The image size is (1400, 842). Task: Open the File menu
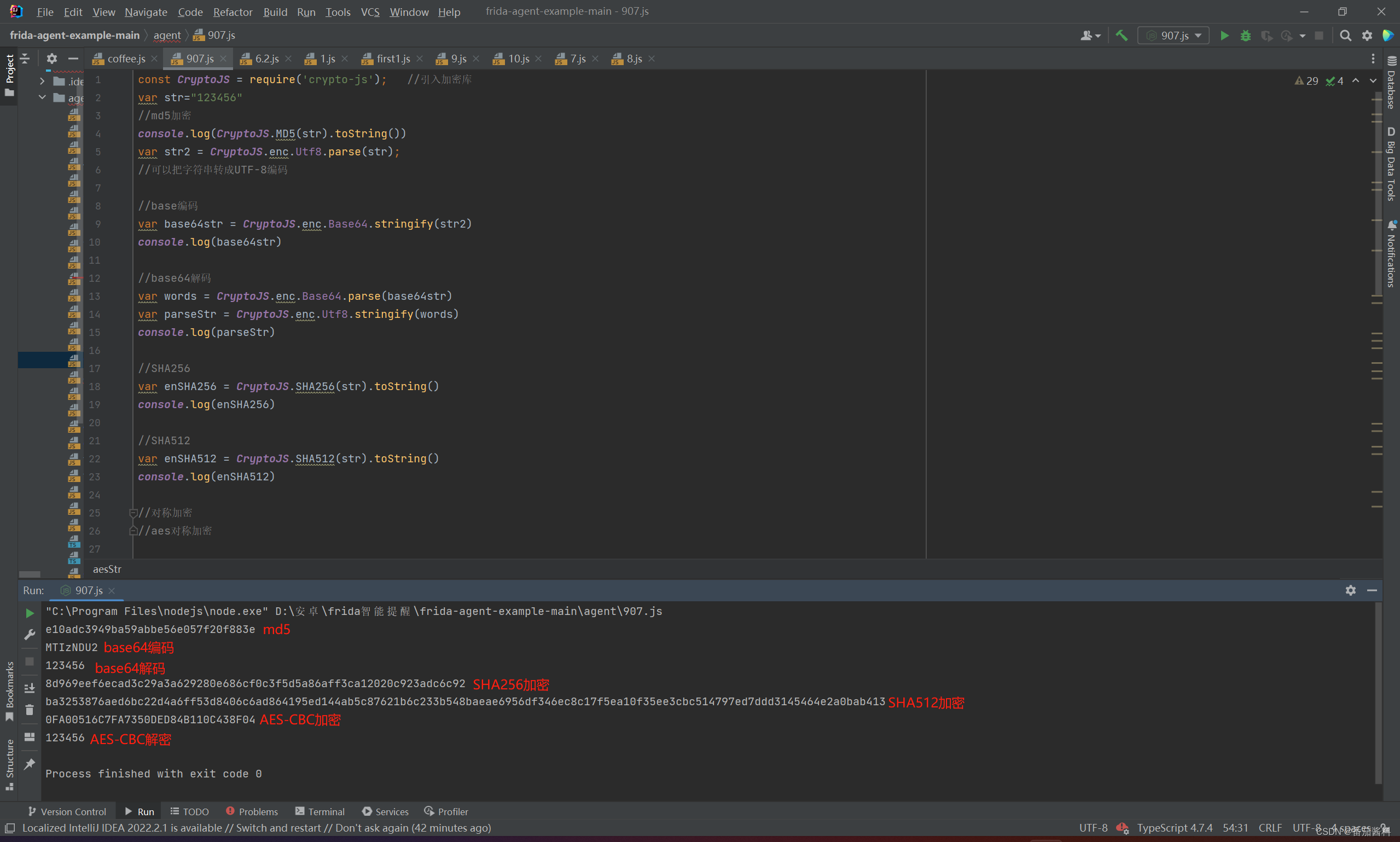tap(45, 12)
